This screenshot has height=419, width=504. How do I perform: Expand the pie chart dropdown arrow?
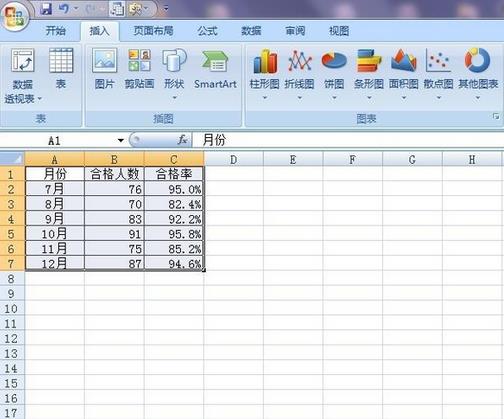tap(334, 98)
